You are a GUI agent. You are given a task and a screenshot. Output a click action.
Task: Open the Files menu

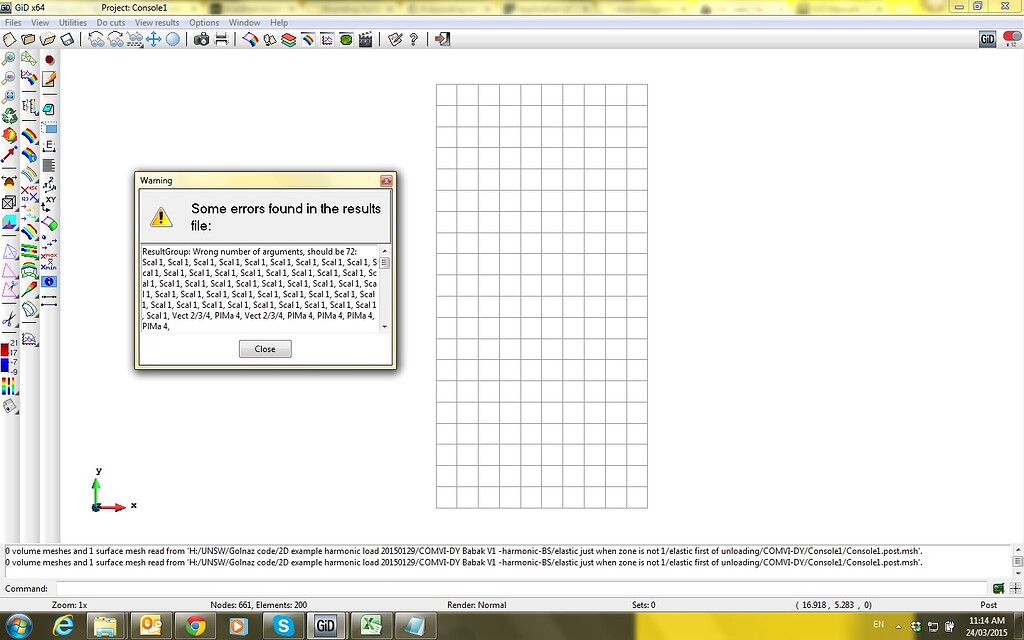12,22
